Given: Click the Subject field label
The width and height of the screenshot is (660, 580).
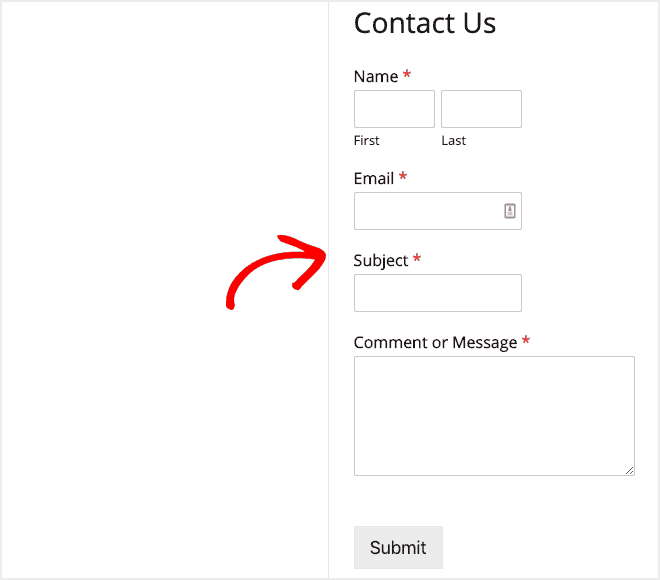Looking at the screenshot, I should [381, 261].
